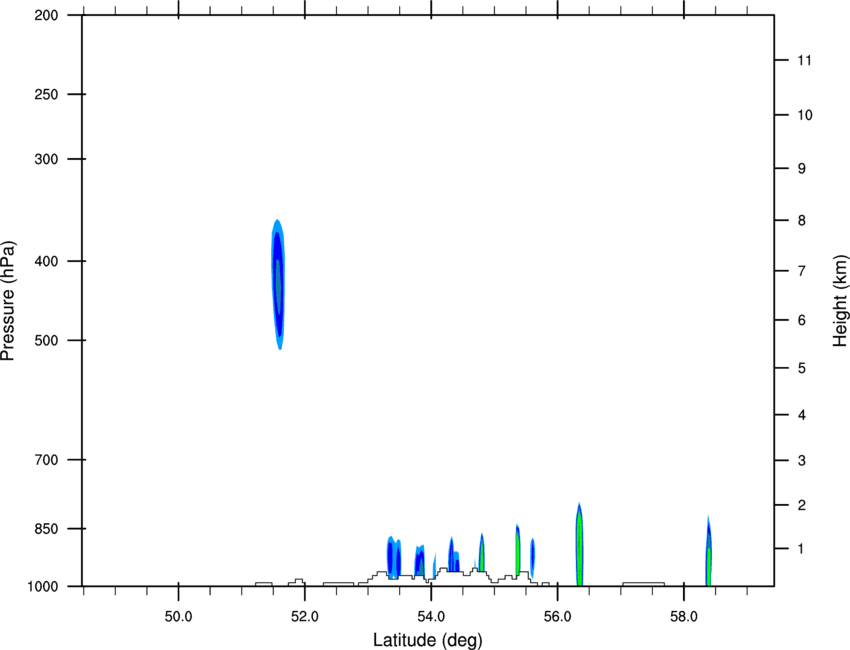850x650 pixels.
Task: Click the blue contour near 53.8 latitude
Action: (420, 561)
